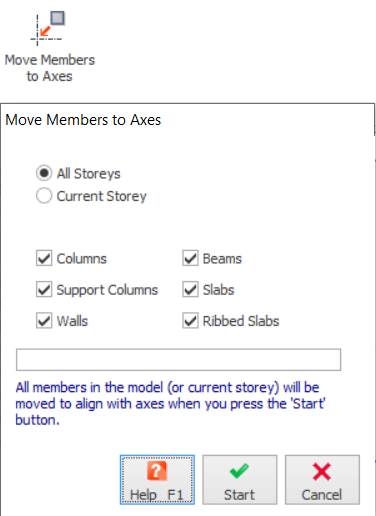Toggle the Slabs checkbox

pos(190,289)
